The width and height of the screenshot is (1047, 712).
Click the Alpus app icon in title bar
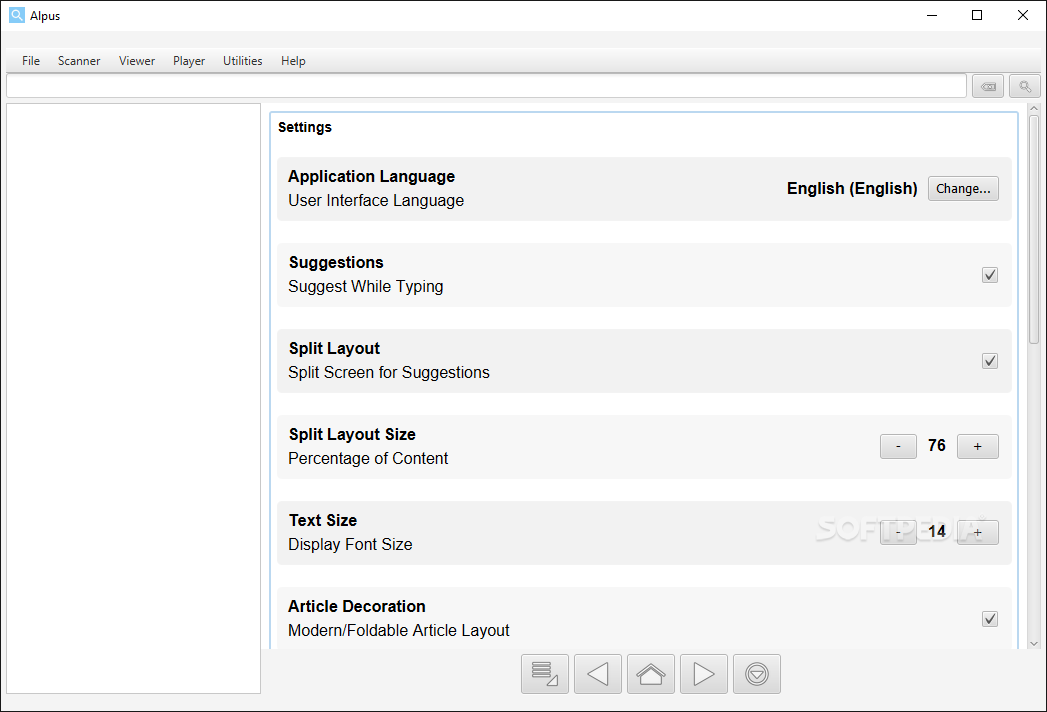point(16,15)
